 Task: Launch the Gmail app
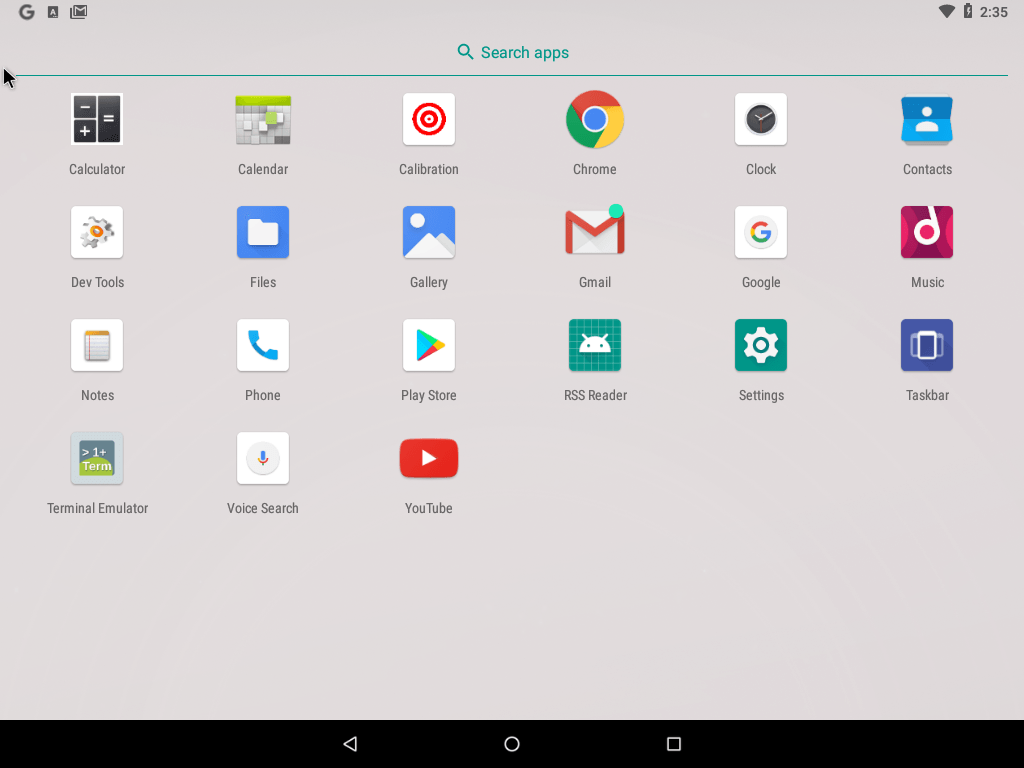[x=594, y=232]
